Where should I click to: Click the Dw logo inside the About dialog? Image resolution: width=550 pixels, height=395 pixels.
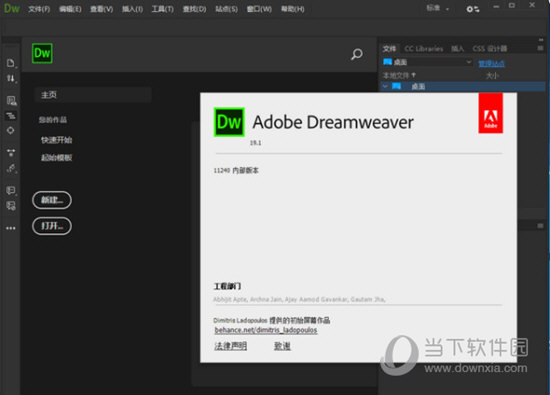click(229, 122)
